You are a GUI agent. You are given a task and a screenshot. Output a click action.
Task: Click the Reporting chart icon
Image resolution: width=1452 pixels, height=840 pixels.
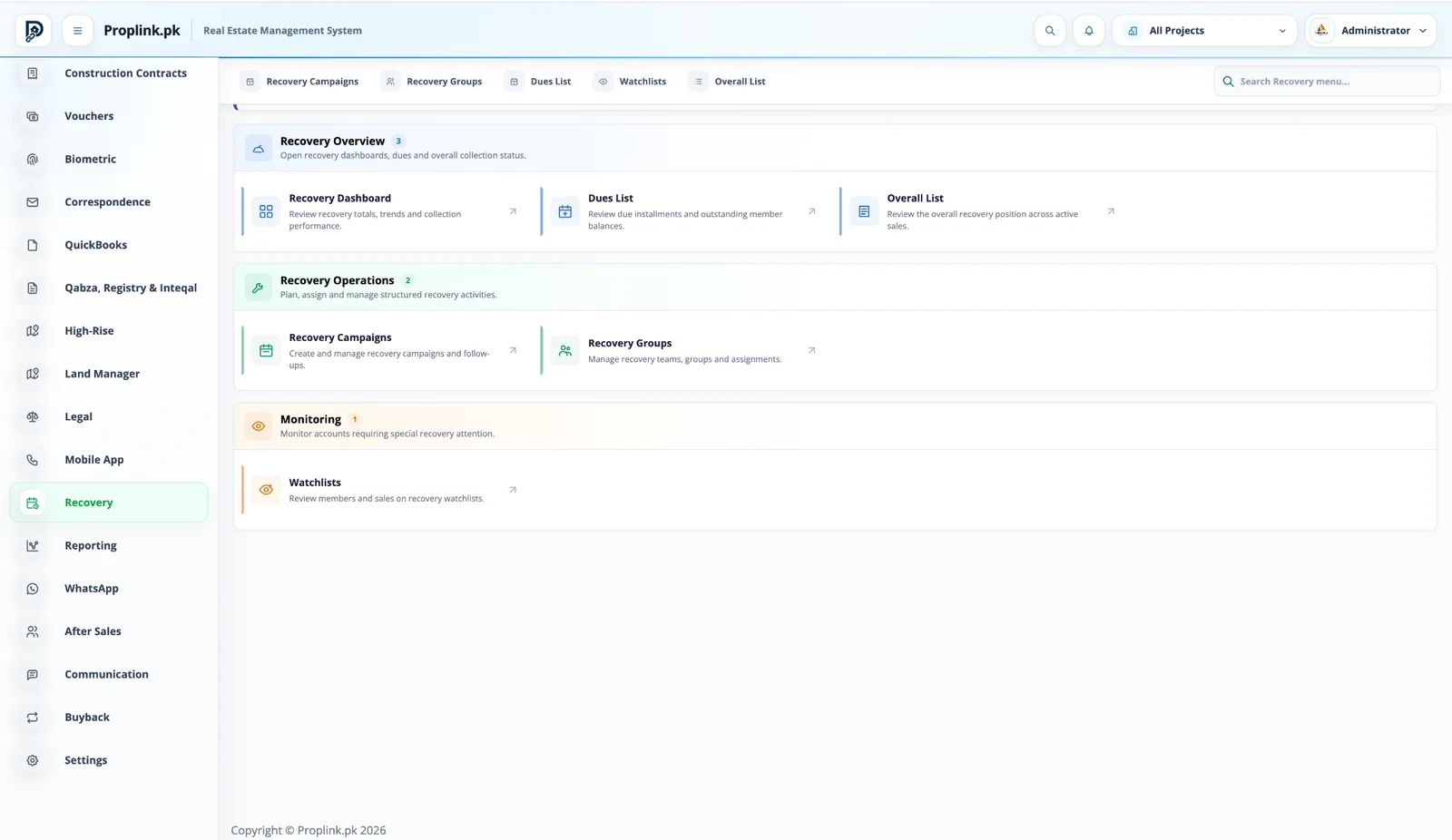pos(33,546)
